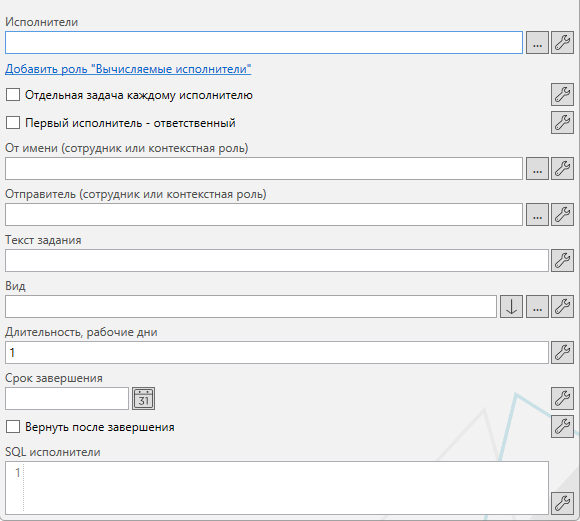
Task: Click wrench icon next to Длительность field
Action: tap(562, 353)
